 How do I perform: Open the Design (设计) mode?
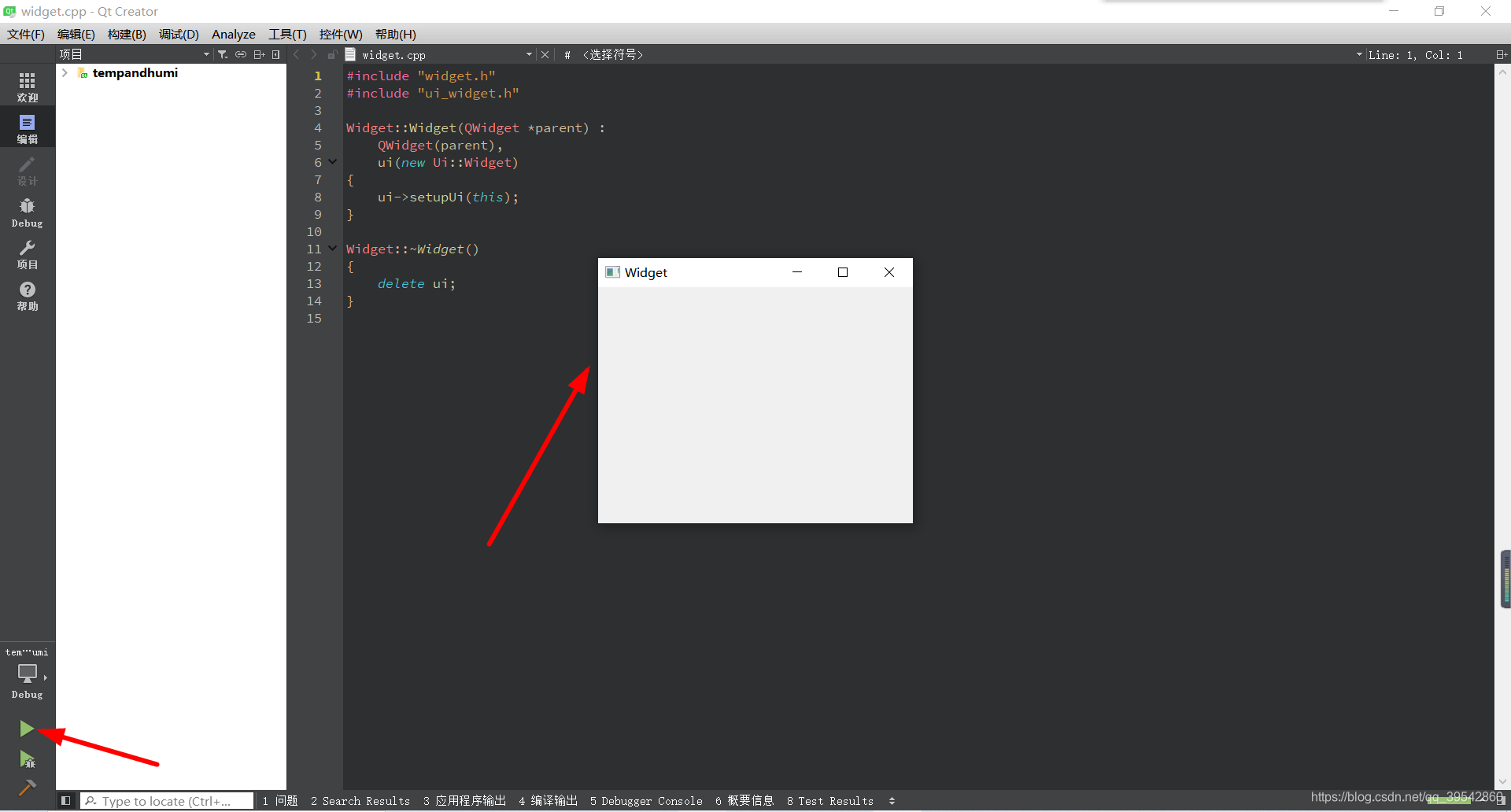point(28,170)
